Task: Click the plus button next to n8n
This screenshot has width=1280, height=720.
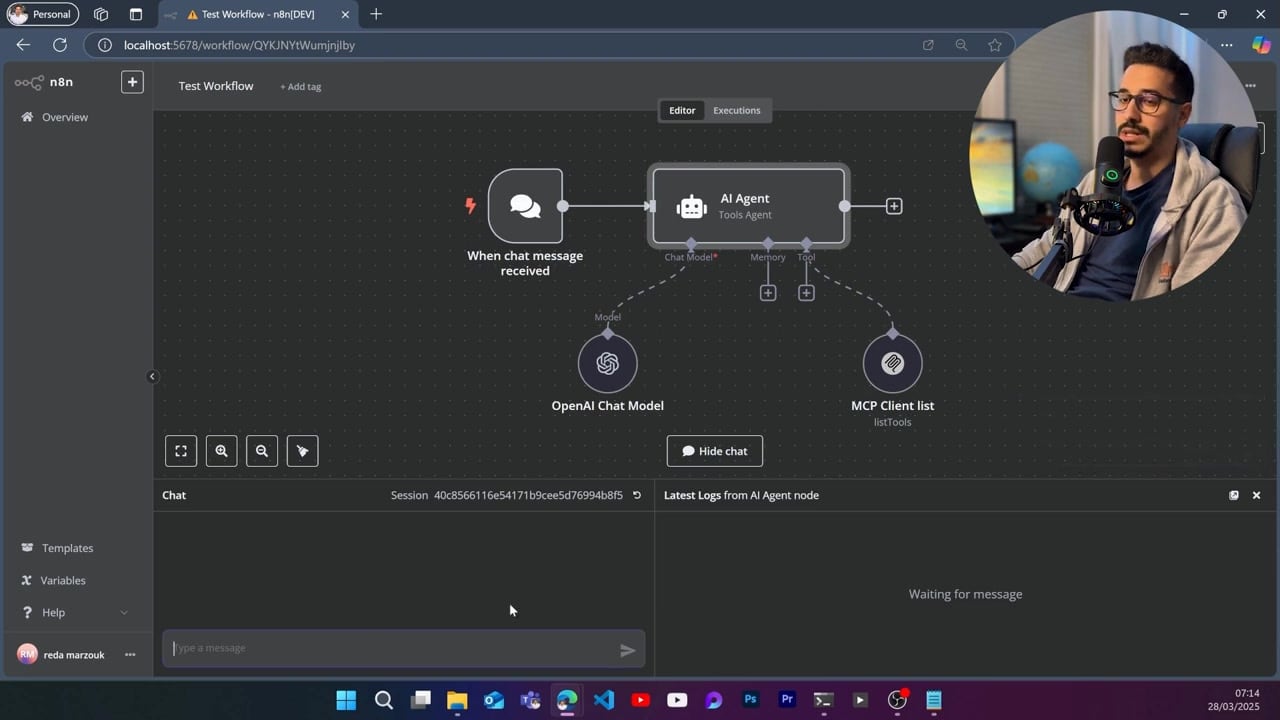Action: [132, 82]
